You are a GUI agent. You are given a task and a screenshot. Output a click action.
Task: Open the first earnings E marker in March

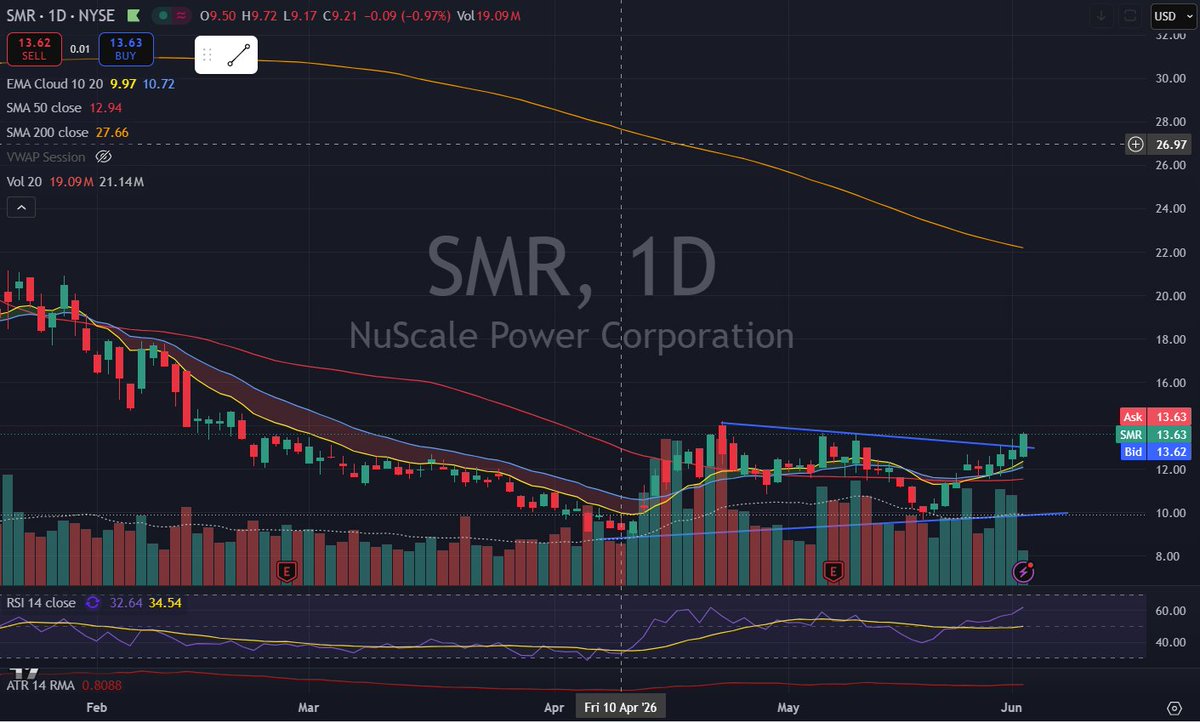pyautogui.click(x=287, y=571)
